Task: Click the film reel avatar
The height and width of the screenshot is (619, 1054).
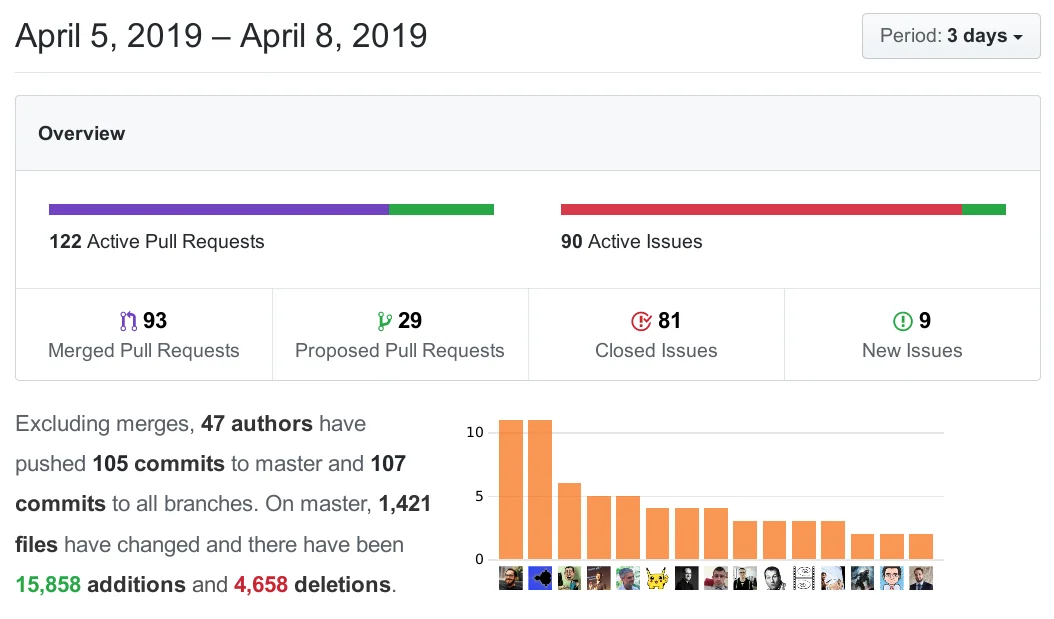Action: click(804, 578)
